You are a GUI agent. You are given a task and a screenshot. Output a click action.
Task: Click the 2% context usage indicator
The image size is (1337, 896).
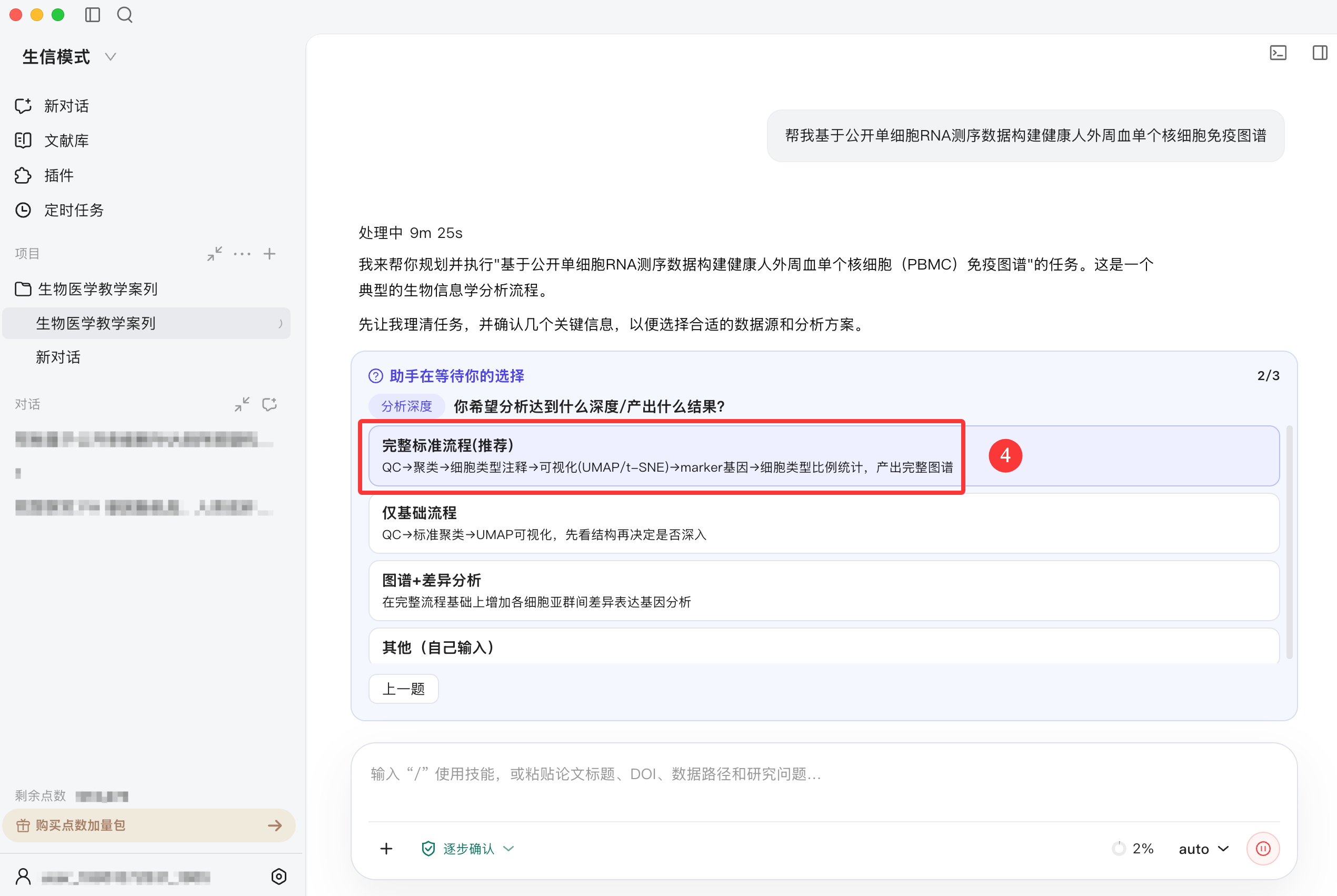coord(1133,849)
